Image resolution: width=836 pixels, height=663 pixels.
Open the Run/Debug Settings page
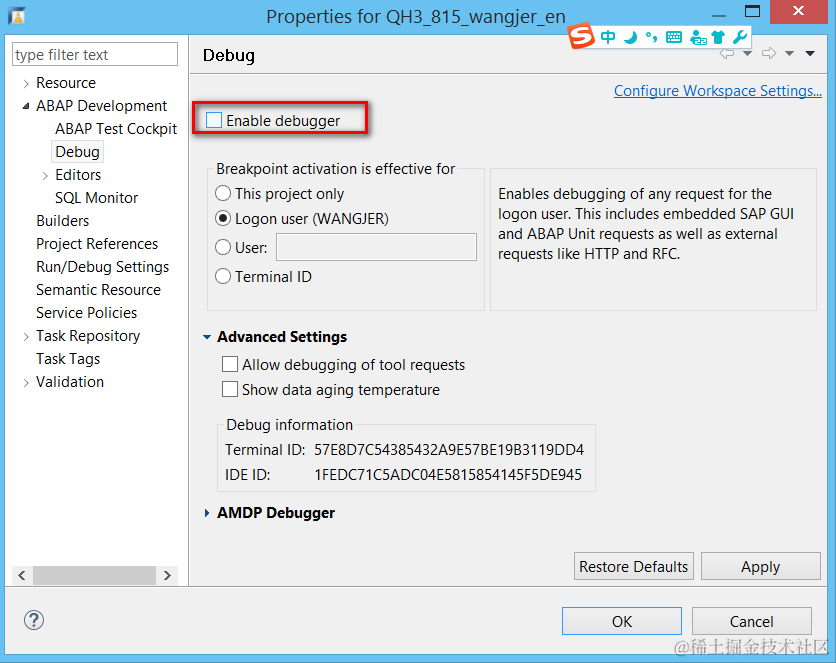102,266
